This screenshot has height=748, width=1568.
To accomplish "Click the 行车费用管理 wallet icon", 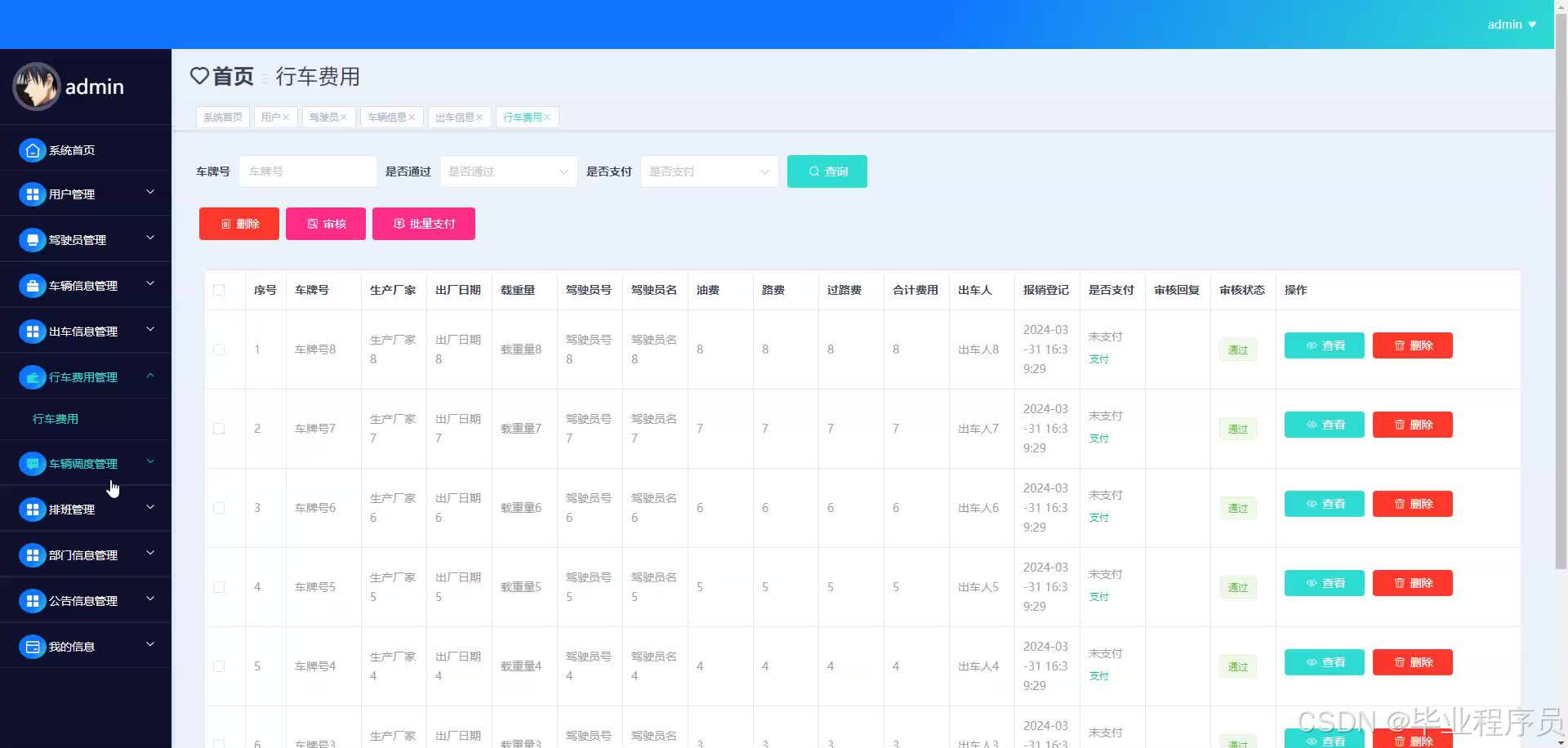I will (32, 377).
